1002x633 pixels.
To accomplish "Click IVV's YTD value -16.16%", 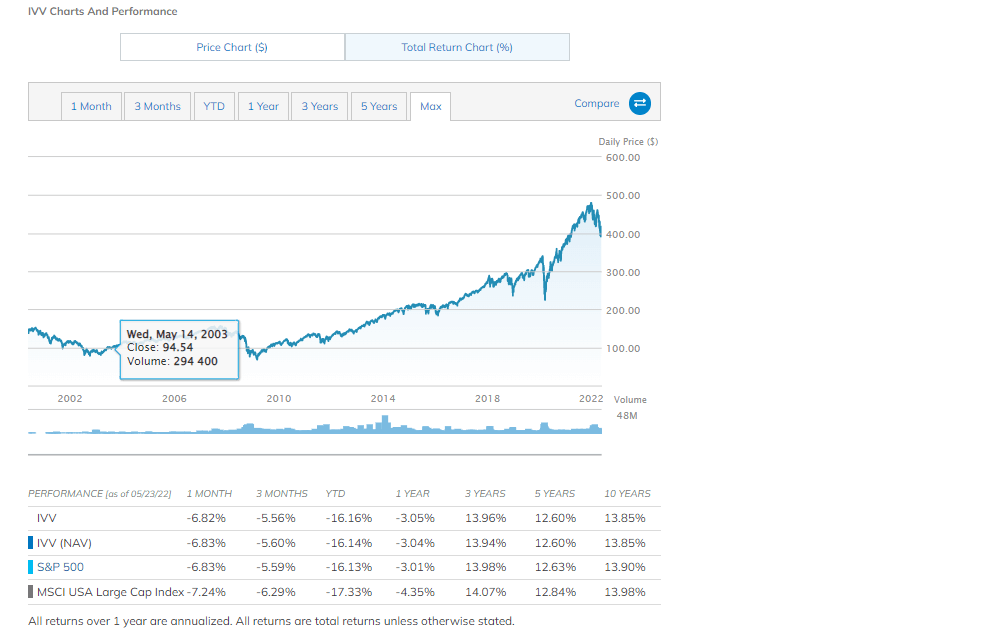I will pos(349,518).
